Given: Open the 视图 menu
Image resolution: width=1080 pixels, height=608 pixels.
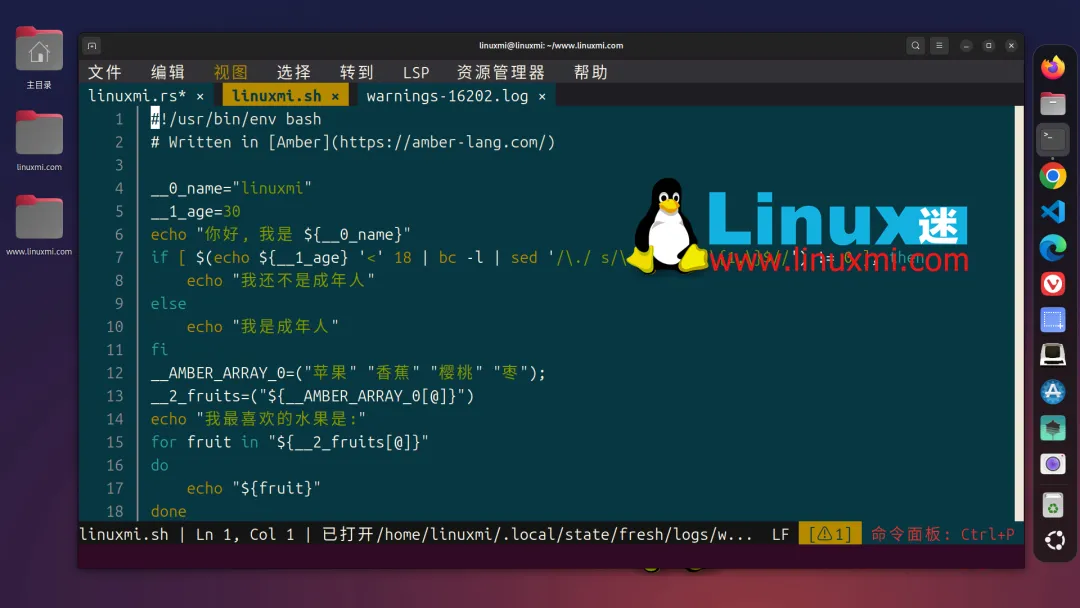Looking at the screenshot, I should (230, 72).
